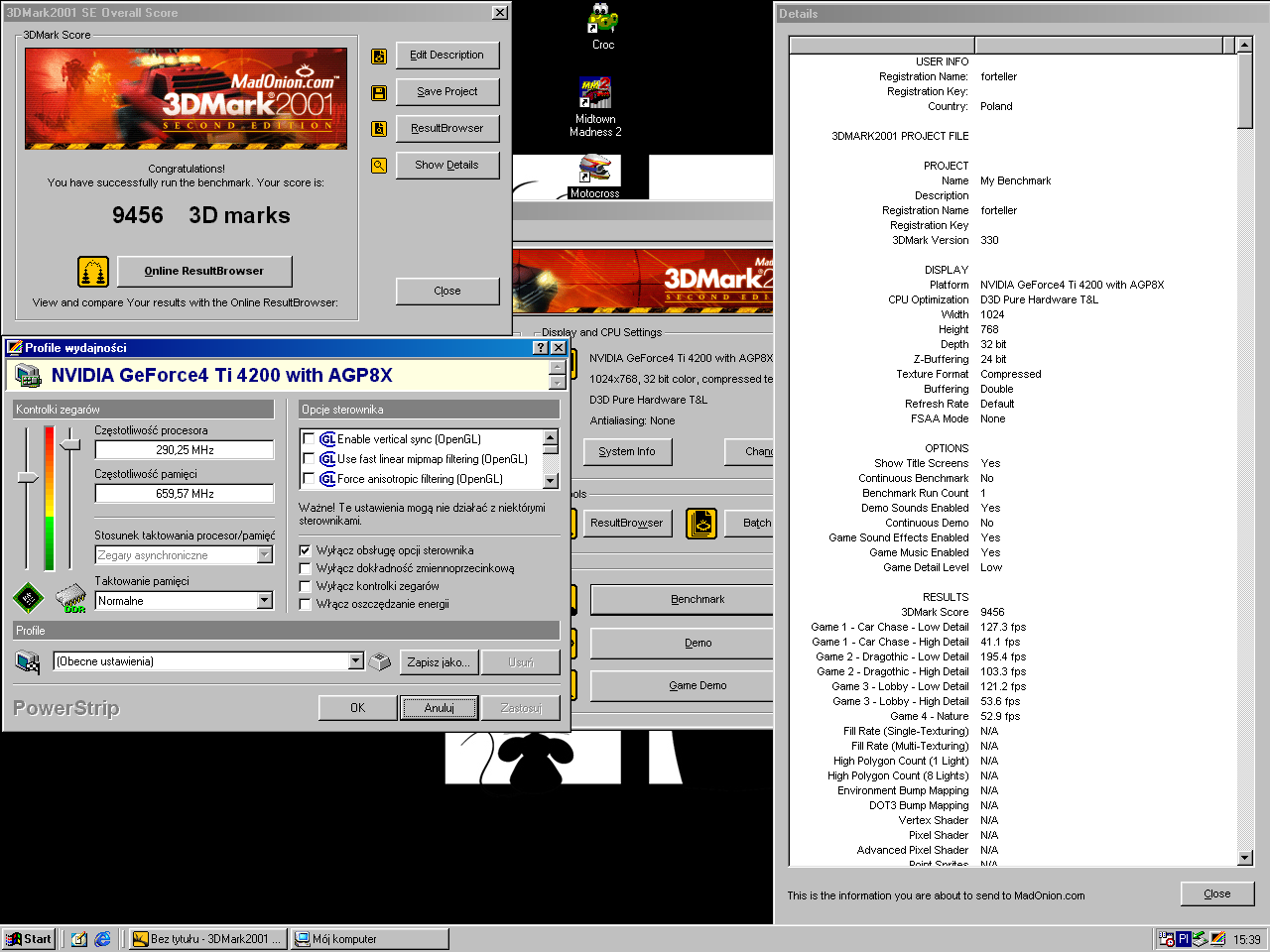Click the 3DMark2001 banner image in the Score window
1270x952 pixels.
pos(187,99)
